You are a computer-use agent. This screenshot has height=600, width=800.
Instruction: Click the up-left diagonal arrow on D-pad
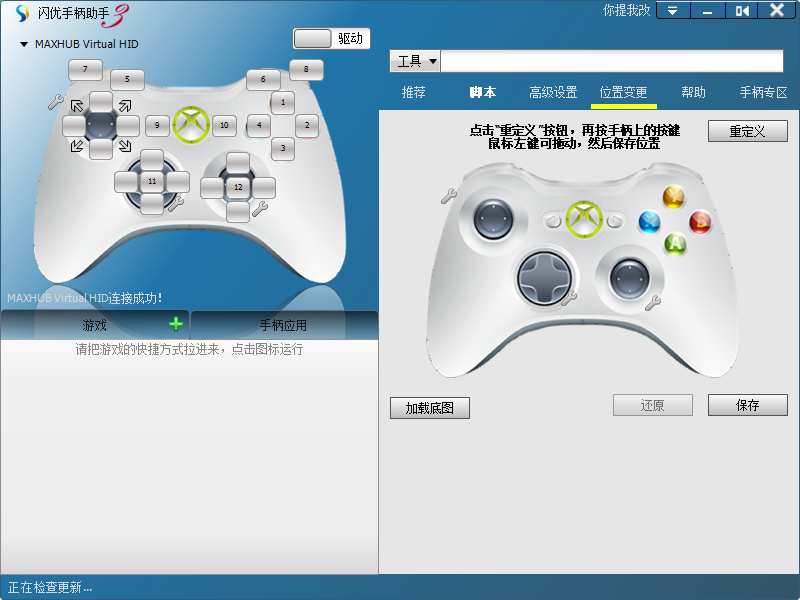[77, 106]
